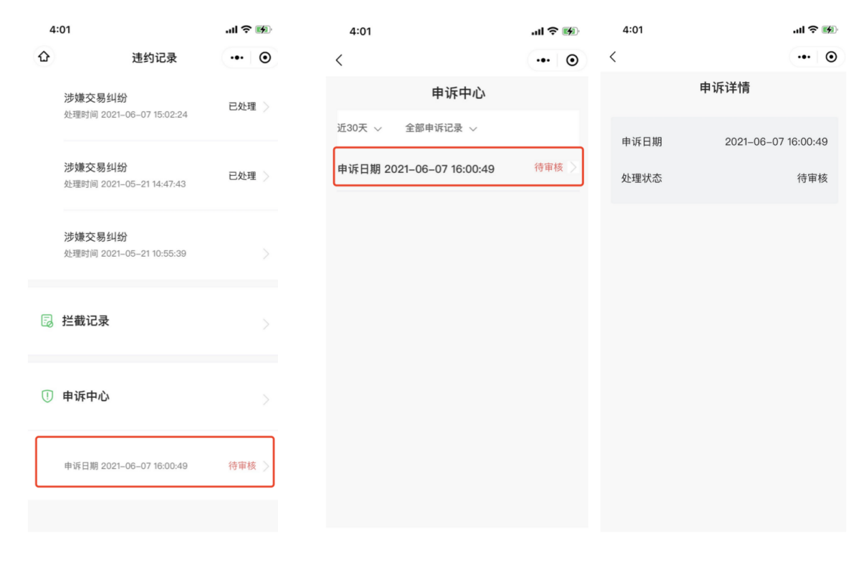
Task: Tap circular target icon on 申诉详情 screen
Action: pyautogui.click(x=831, y=57)
